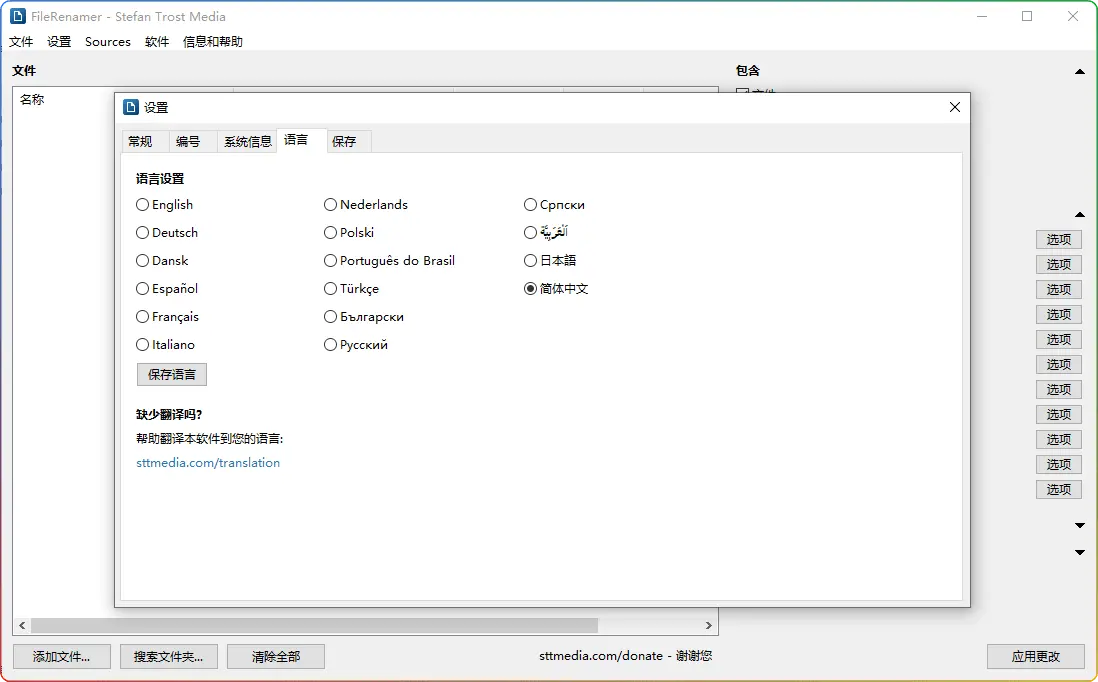Open the sttmedia.com/translation link

(208, 463)
